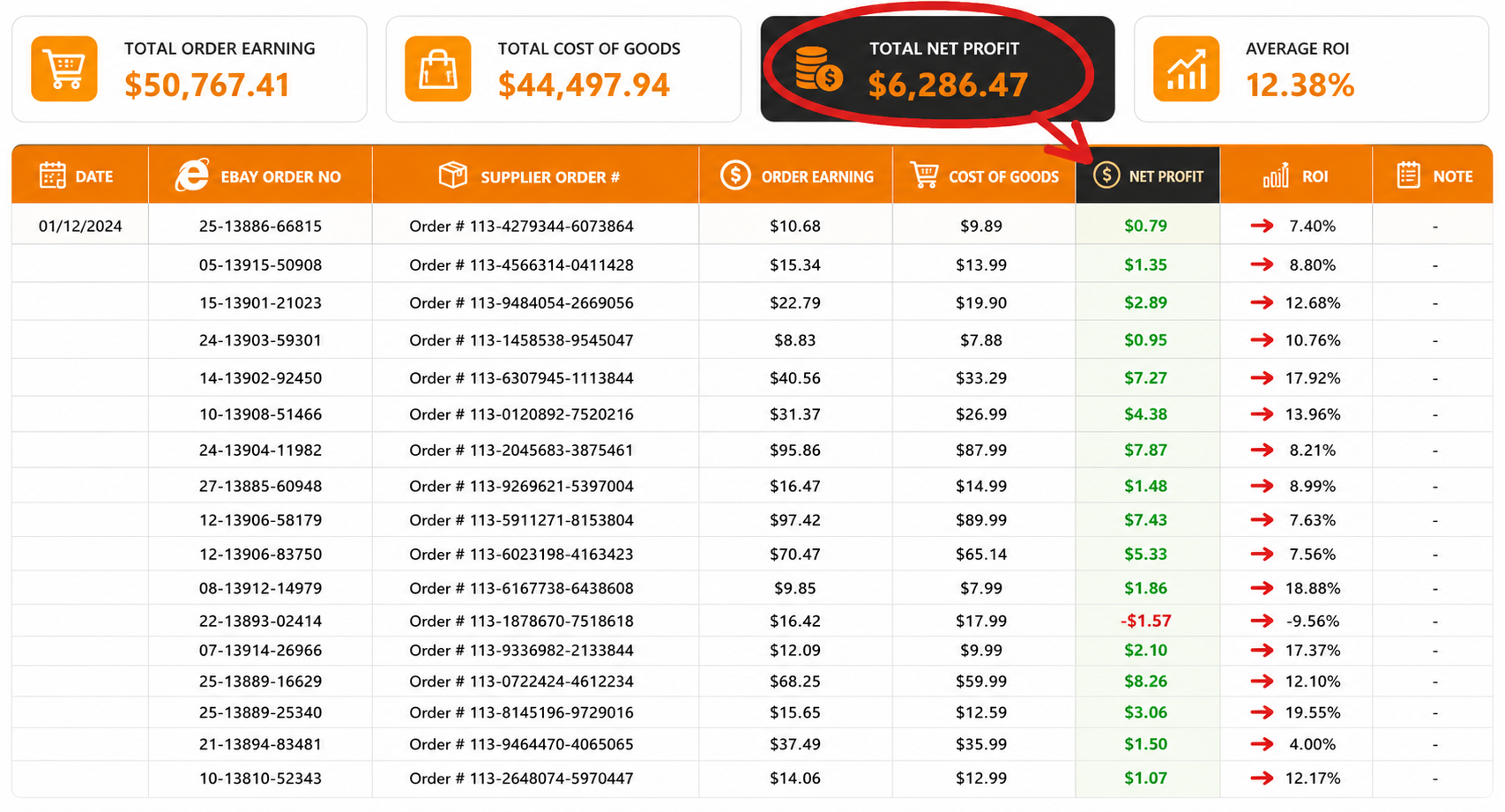Click the average ROI value 12.38%
This screenshot has height=812, width=1505.
coord(1300,85)
